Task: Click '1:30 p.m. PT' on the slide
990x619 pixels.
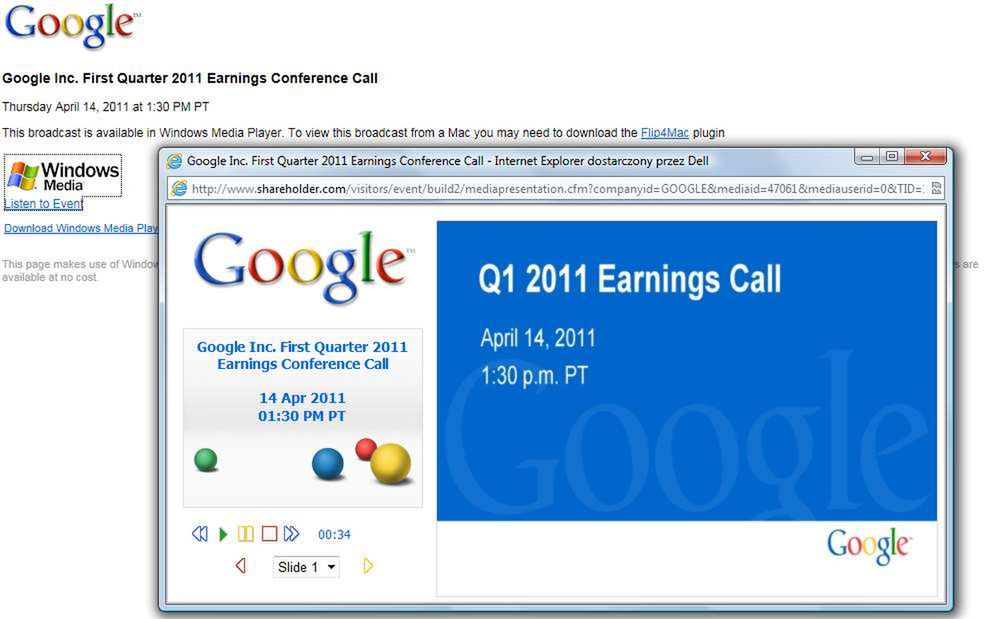Action: pyautogui.click(x=534, y=376)
